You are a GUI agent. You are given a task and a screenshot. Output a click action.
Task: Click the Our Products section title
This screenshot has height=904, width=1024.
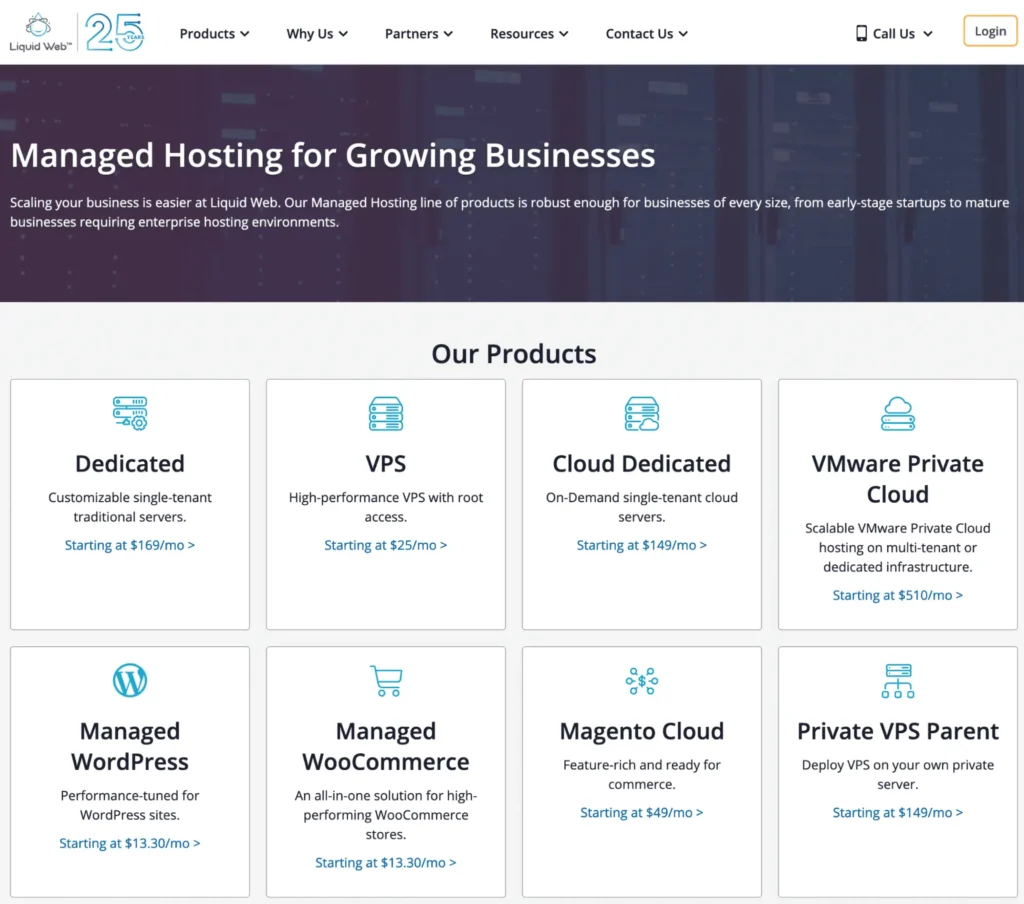point(514,354)
